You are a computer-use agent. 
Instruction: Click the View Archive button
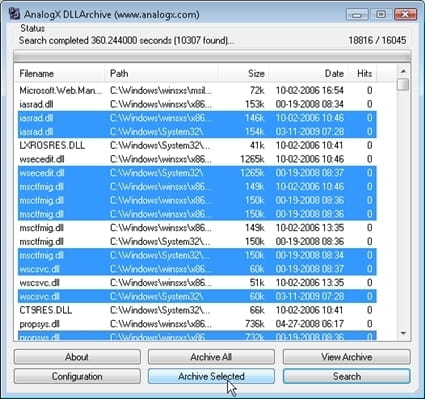coord(347,357)
